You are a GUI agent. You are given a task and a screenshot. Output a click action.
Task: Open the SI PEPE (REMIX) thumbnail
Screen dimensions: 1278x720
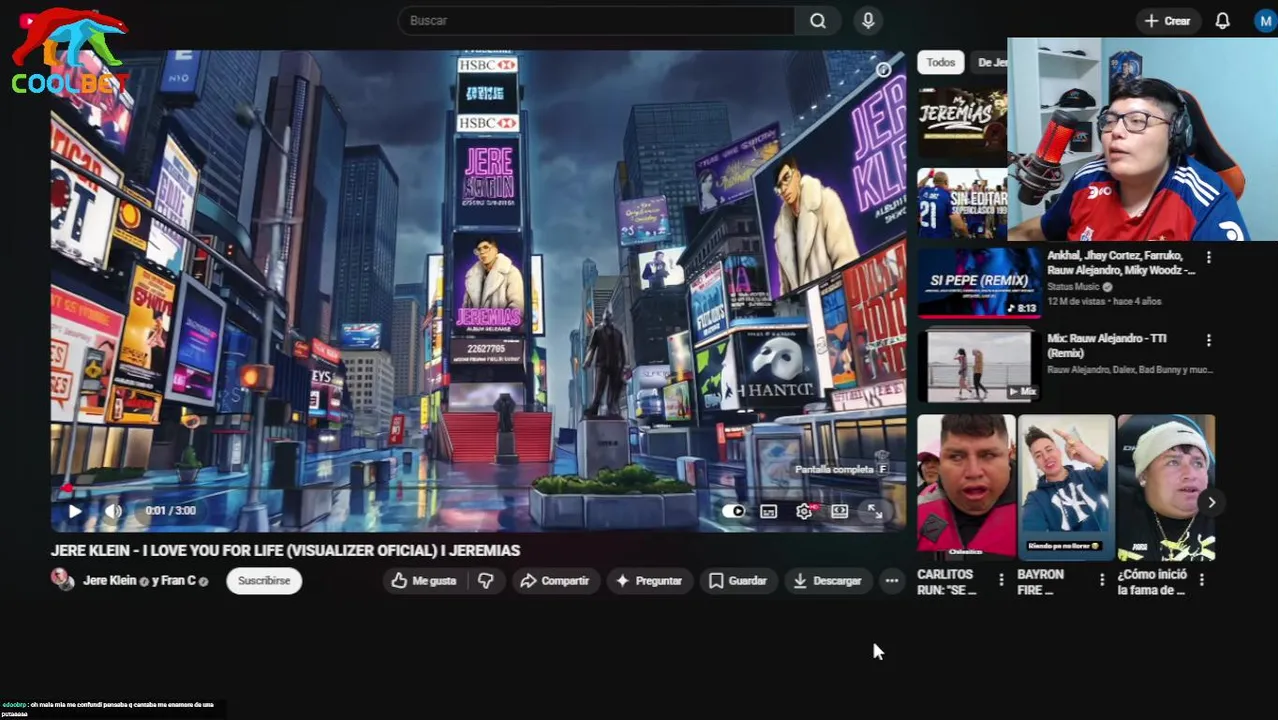[x=979, y=282]
